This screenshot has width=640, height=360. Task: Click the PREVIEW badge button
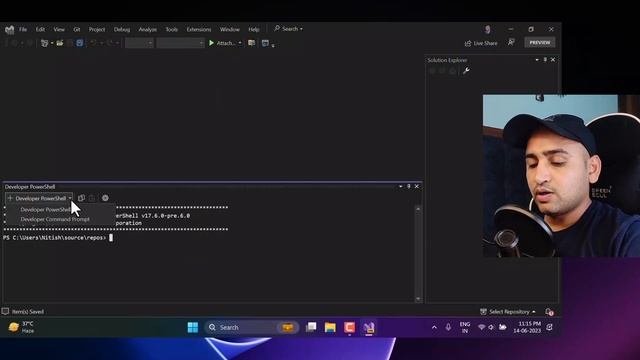tap(540, 42)
